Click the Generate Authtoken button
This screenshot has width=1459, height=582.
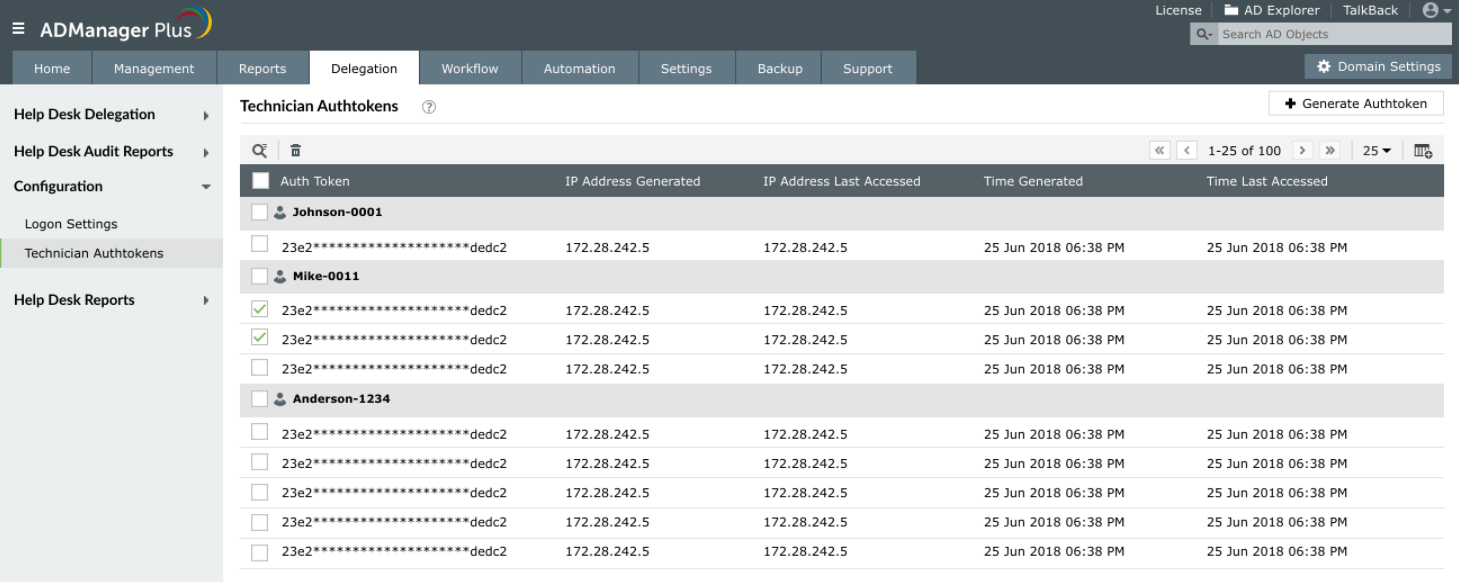coord(1355,104)
